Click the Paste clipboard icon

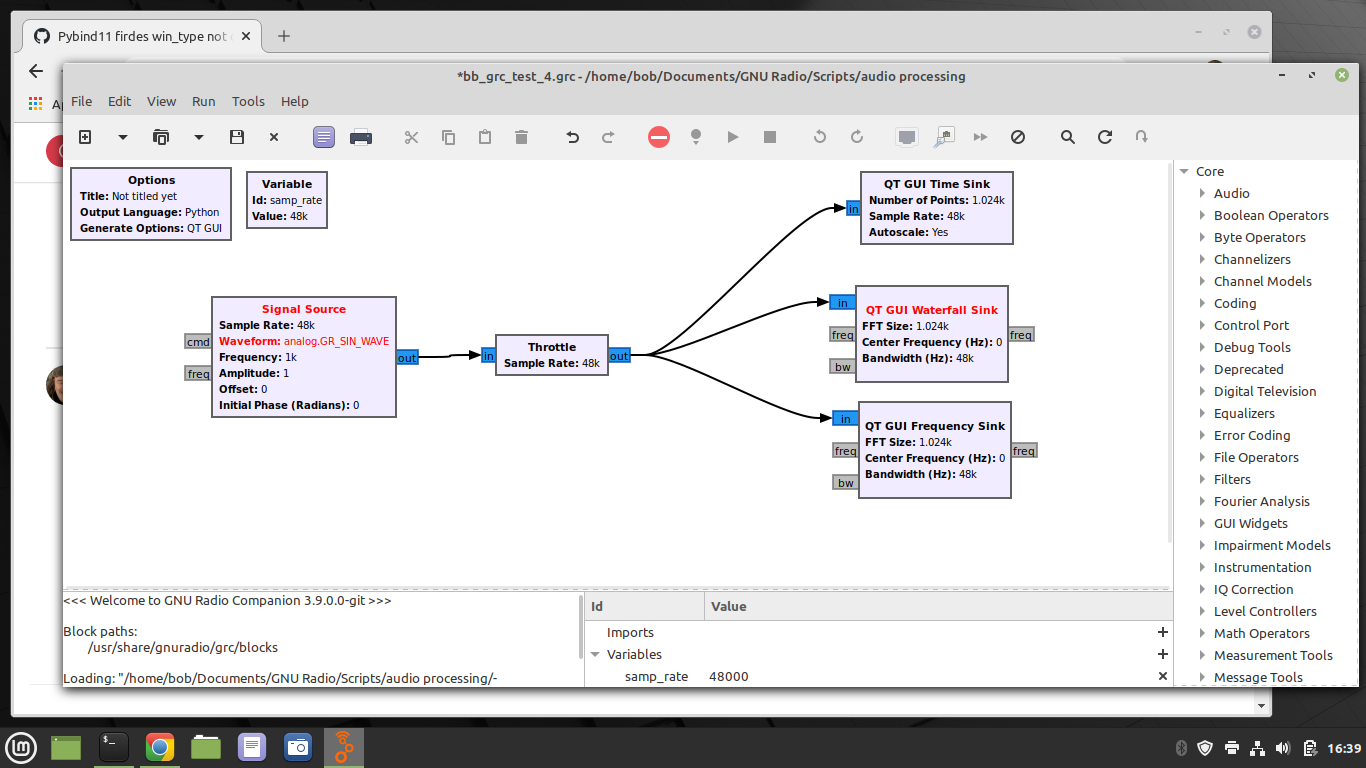pyautogui.click(x=485, y=137)
